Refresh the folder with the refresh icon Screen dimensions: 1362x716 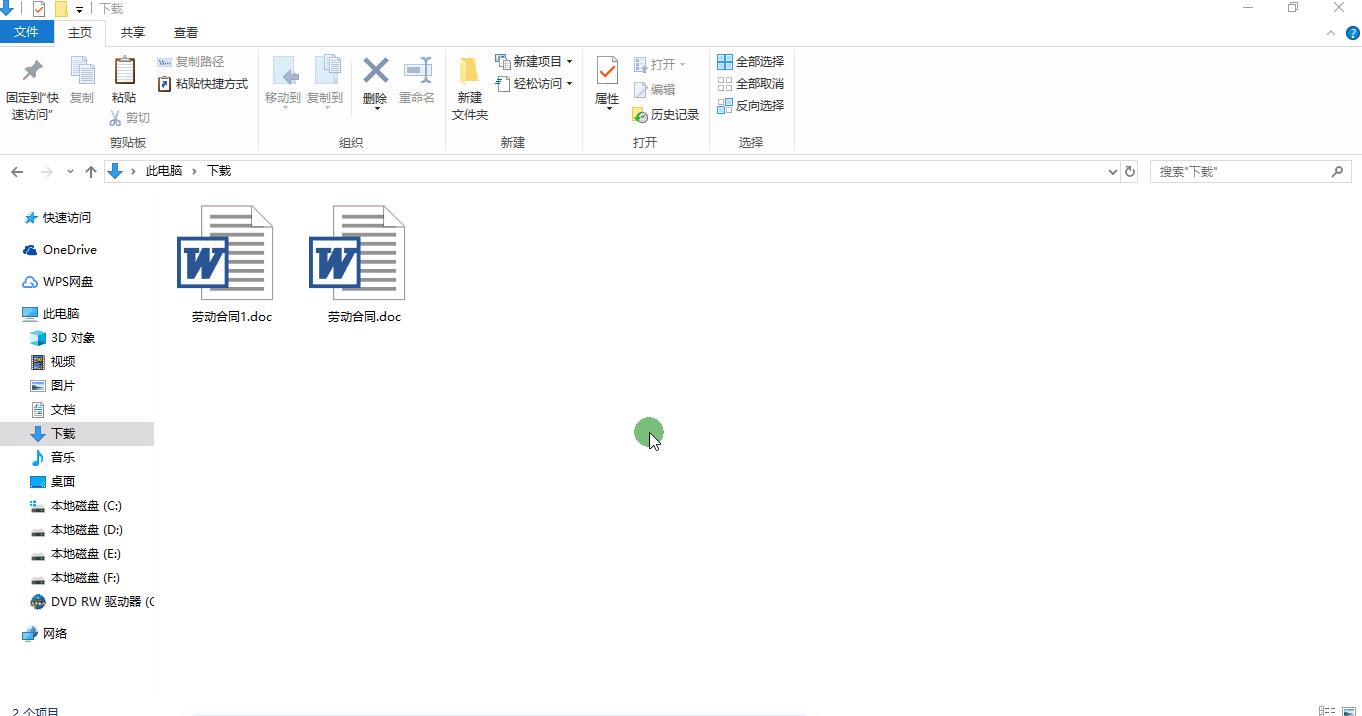coord(1129,171)
